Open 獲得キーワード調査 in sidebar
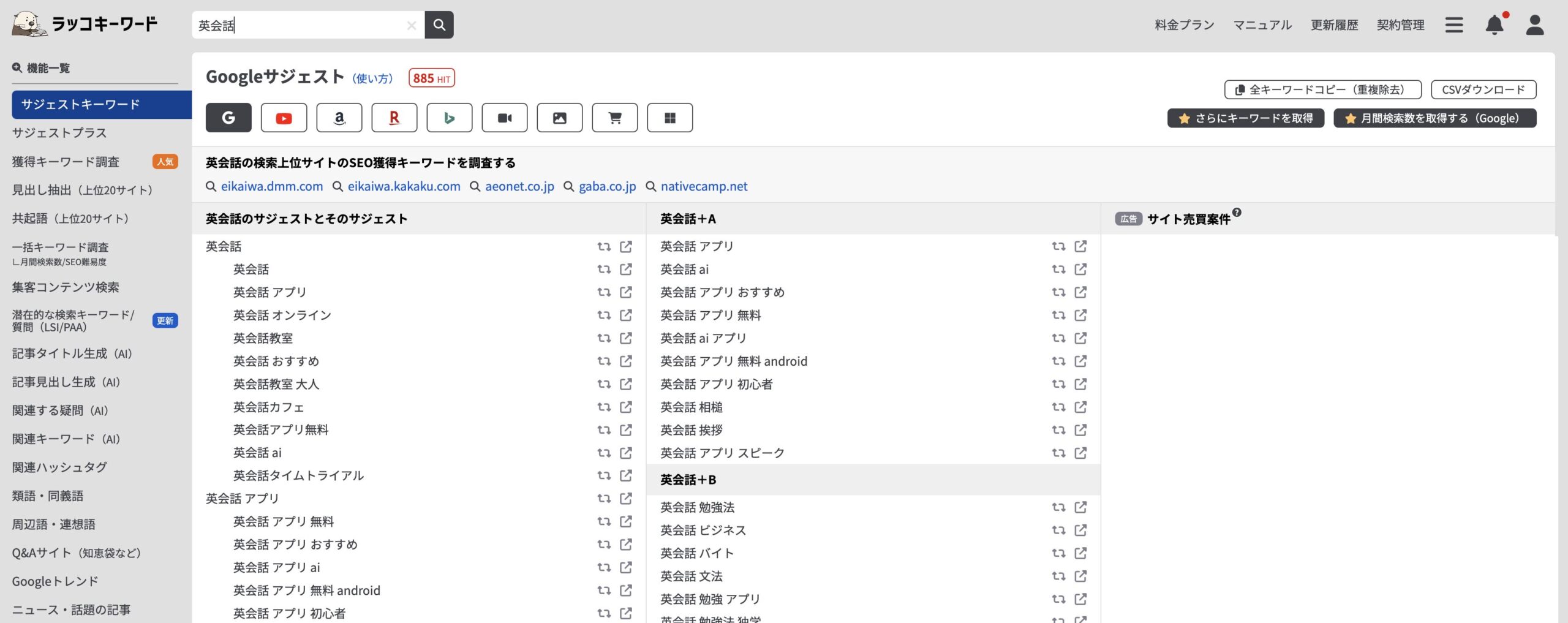The image size is (1568, 623). [66, 162]
